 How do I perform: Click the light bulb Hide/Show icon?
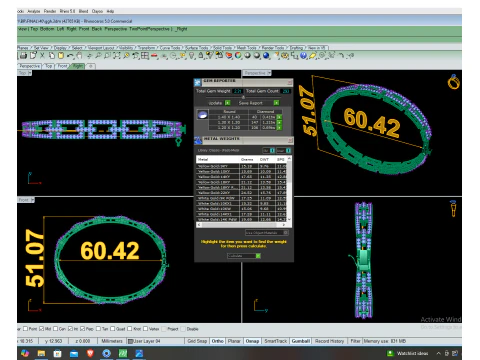point(192,56)
